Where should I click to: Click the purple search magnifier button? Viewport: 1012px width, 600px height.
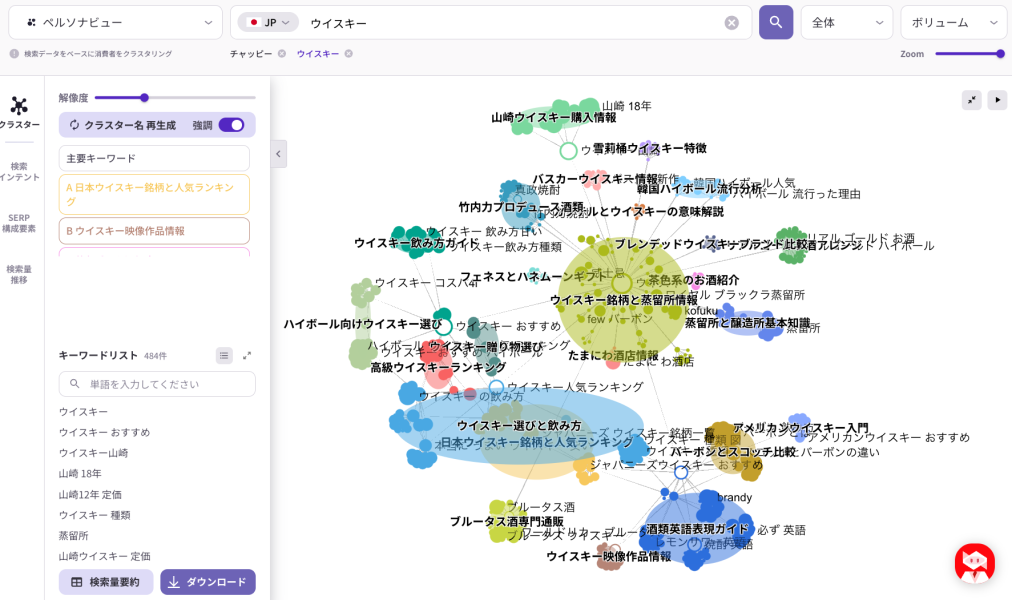click(775, 22)
